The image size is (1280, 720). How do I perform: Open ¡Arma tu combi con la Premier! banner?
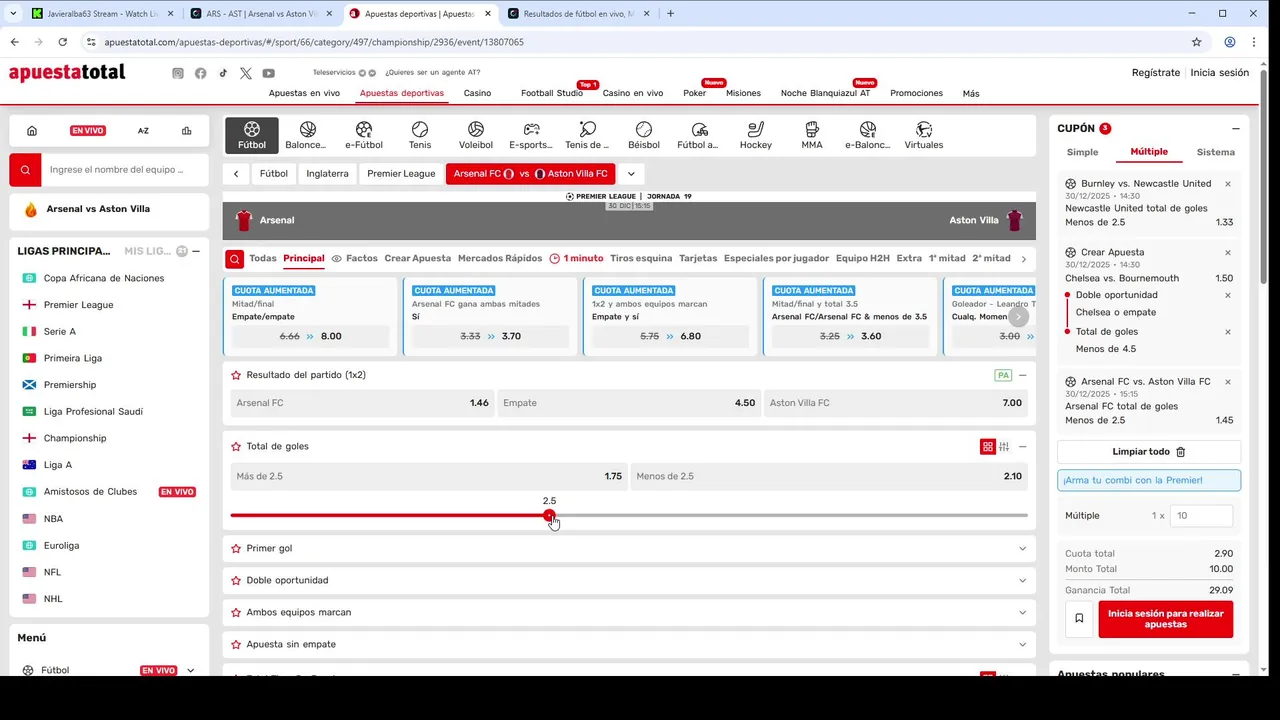[x=1149, y=480]
